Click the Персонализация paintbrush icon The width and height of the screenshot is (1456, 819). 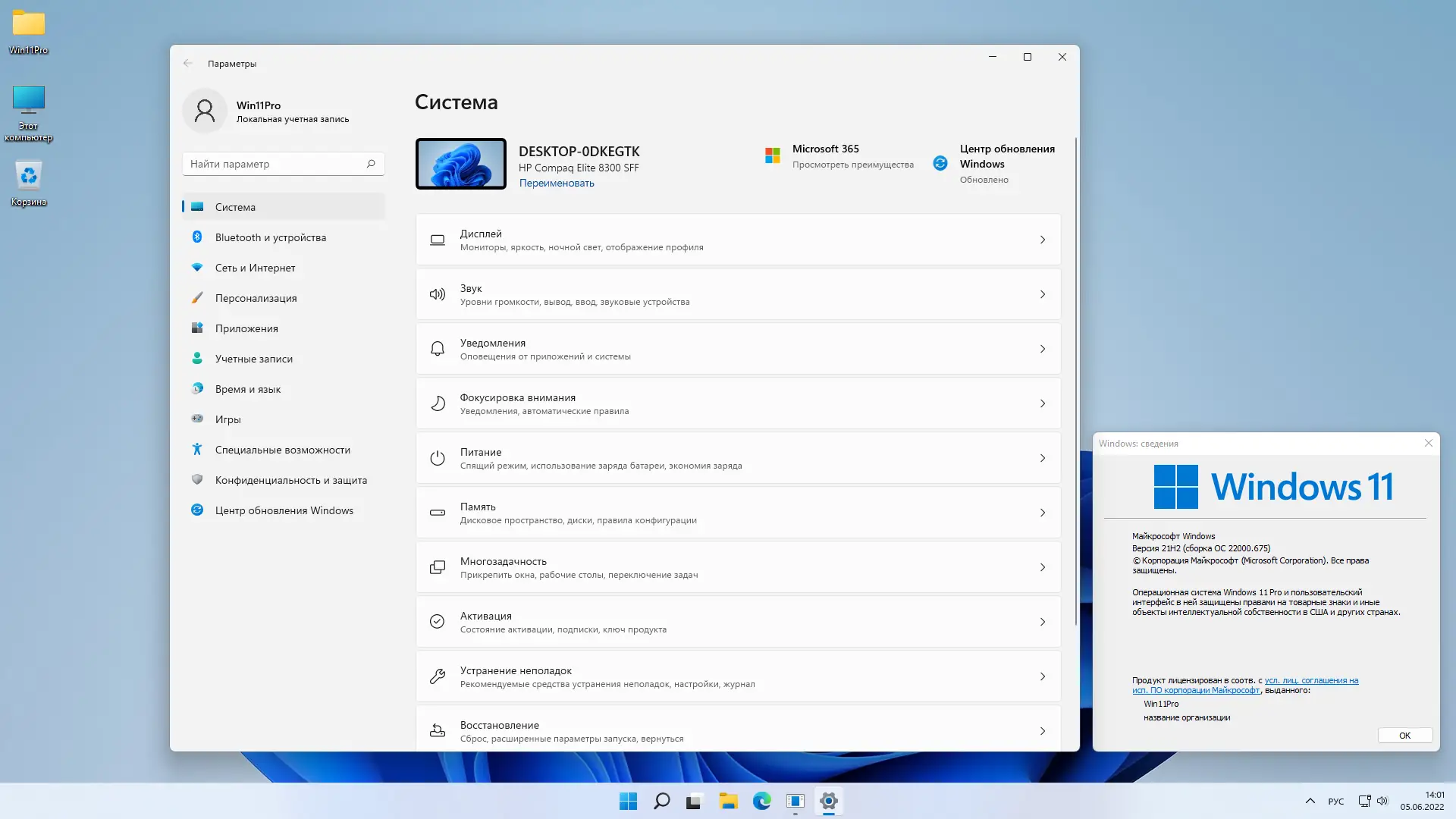point(197,298)
